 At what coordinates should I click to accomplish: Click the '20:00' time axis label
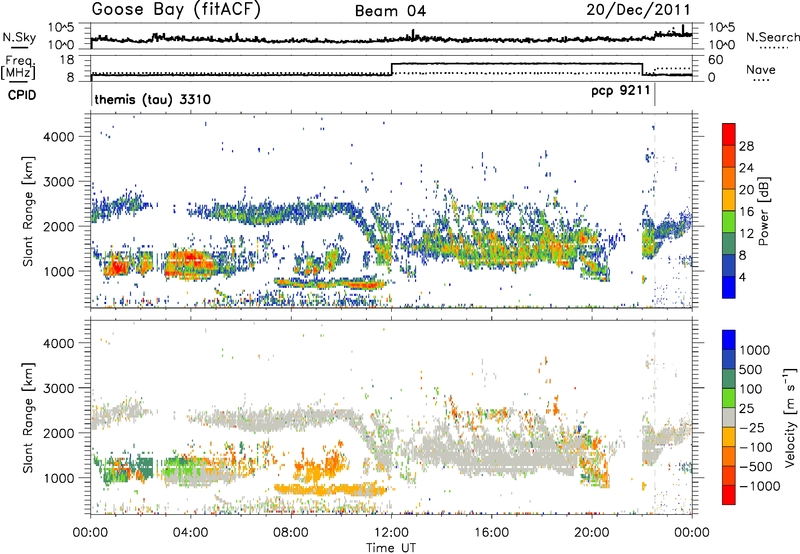click(x=592, y=533)
